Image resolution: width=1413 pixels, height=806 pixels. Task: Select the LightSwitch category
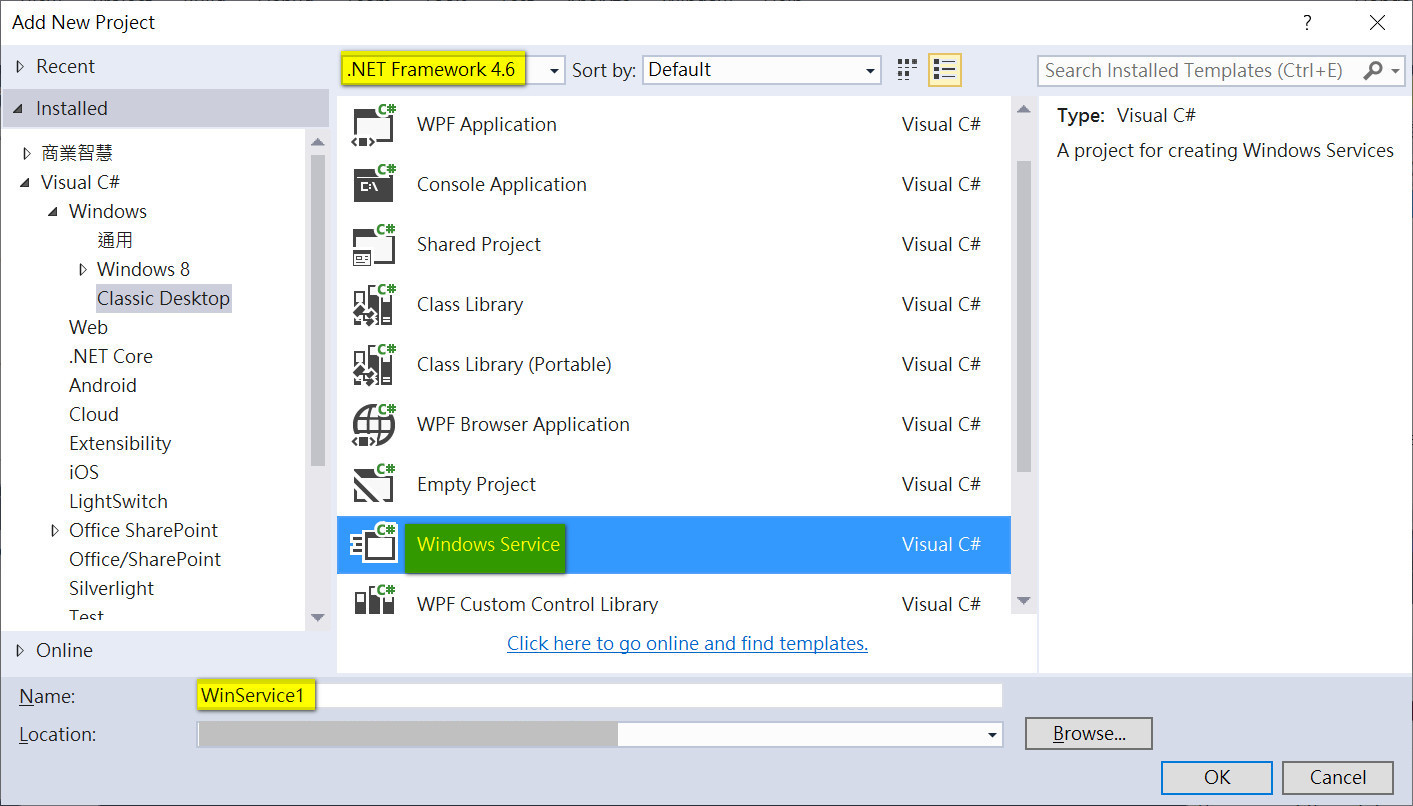click(118, 501)
